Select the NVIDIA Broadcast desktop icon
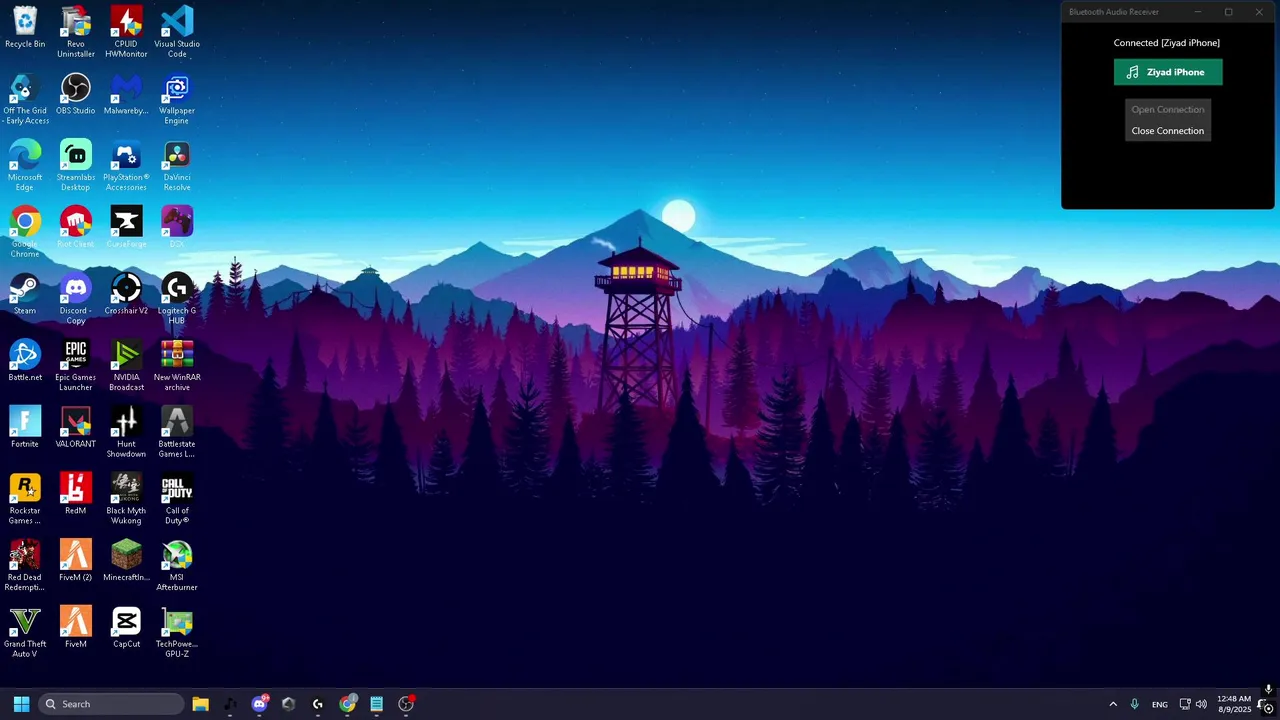Screen dimensions: 1280x720 [126, 366]
